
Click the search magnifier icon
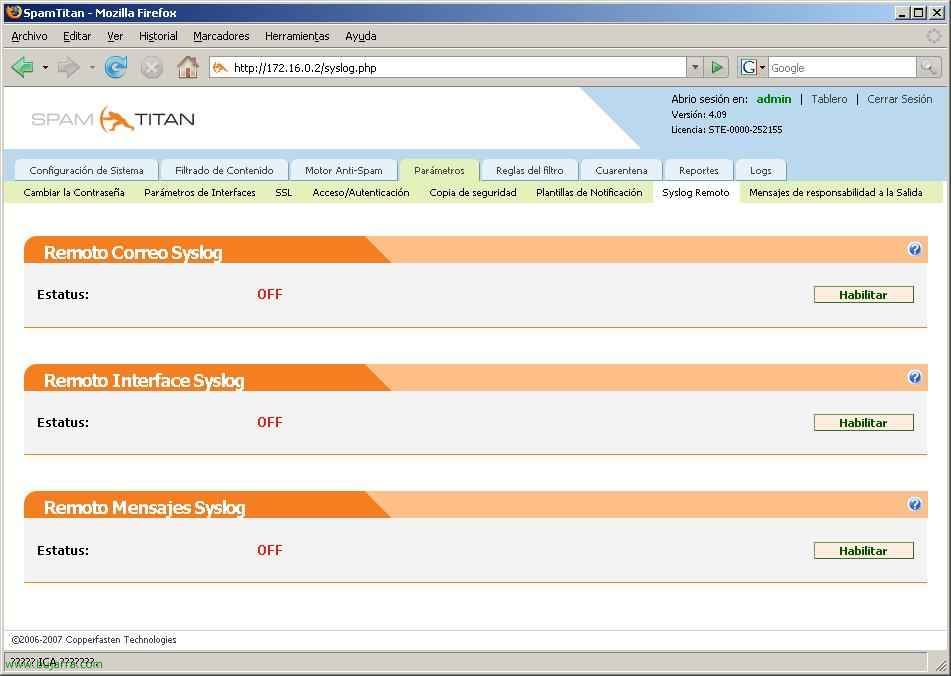pos(928,67)
